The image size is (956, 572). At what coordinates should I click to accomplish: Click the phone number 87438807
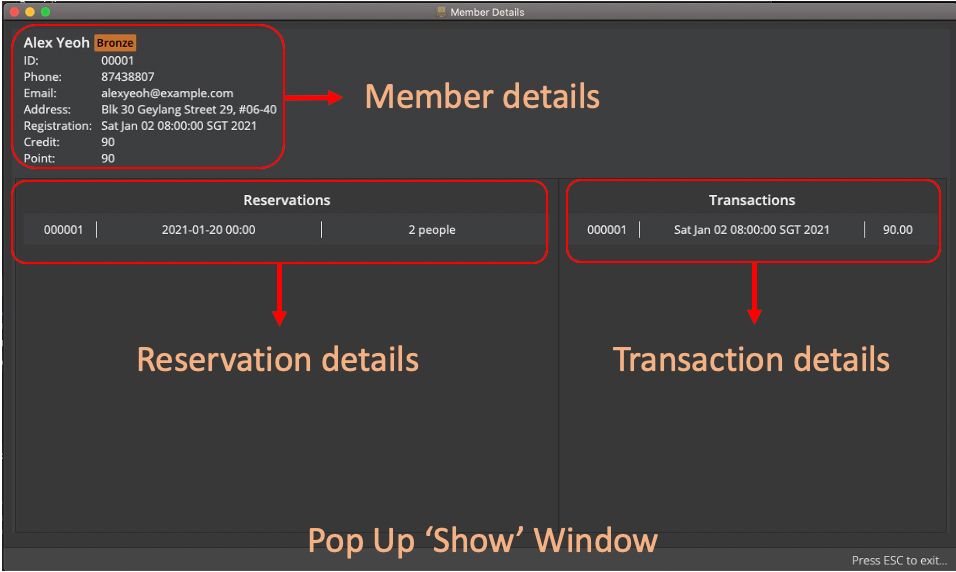point(127,77)
